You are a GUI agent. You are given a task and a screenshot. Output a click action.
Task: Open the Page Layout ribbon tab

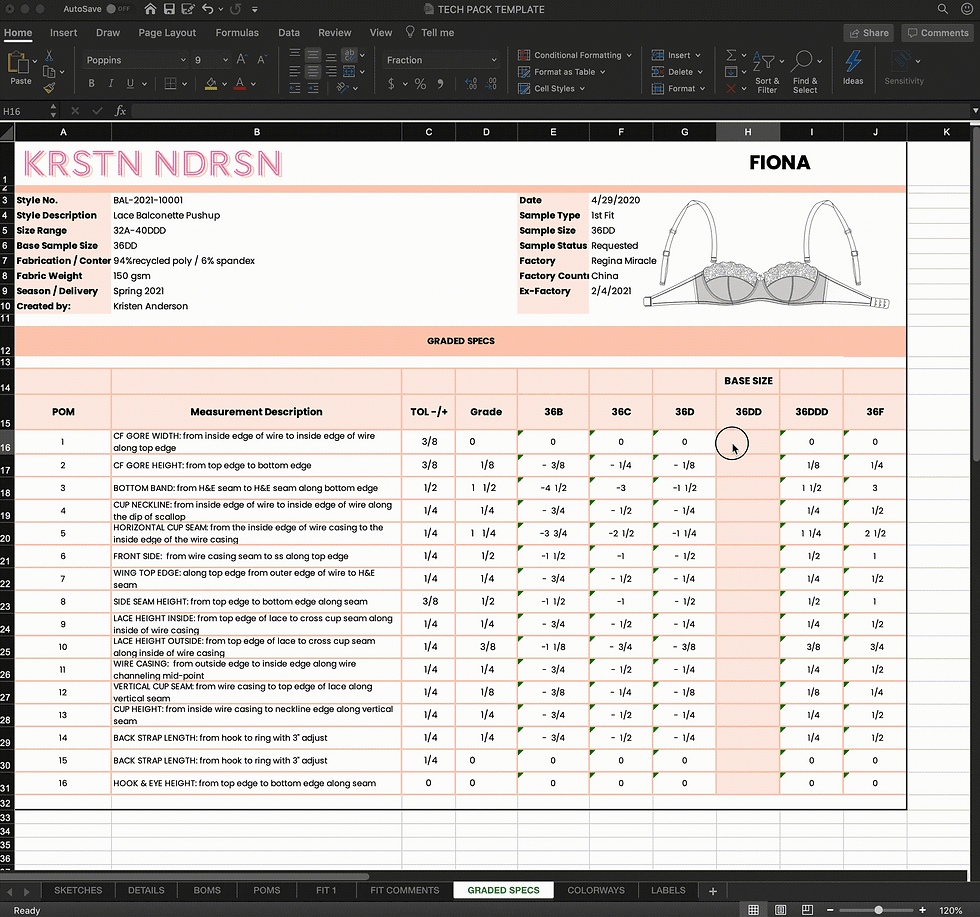point(167,33)
